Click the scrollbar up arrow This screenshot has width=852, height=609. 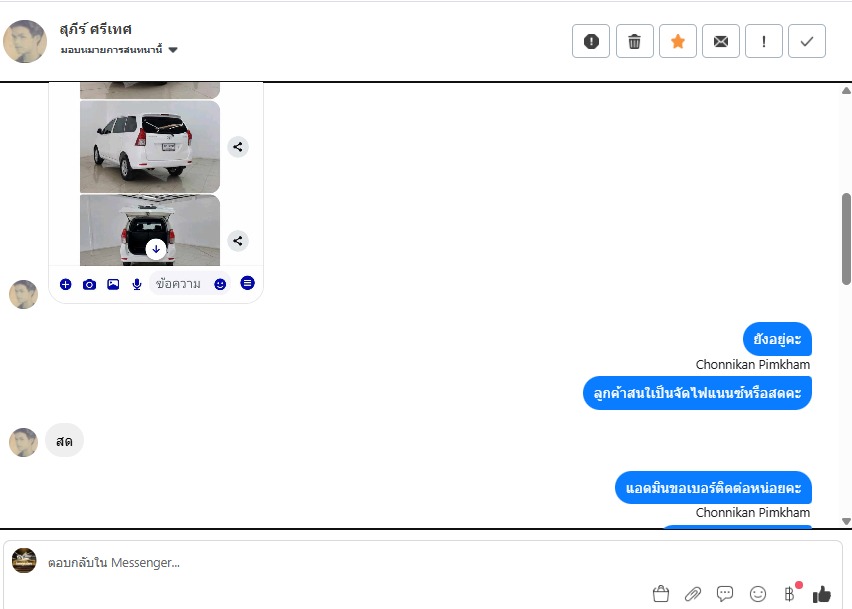846,91
